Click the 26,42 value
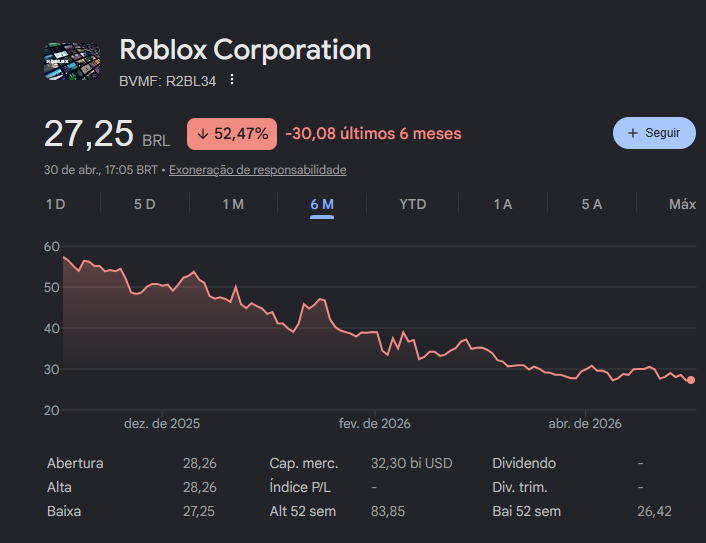Viewport: 706px width, 543px height. point(654,511)
